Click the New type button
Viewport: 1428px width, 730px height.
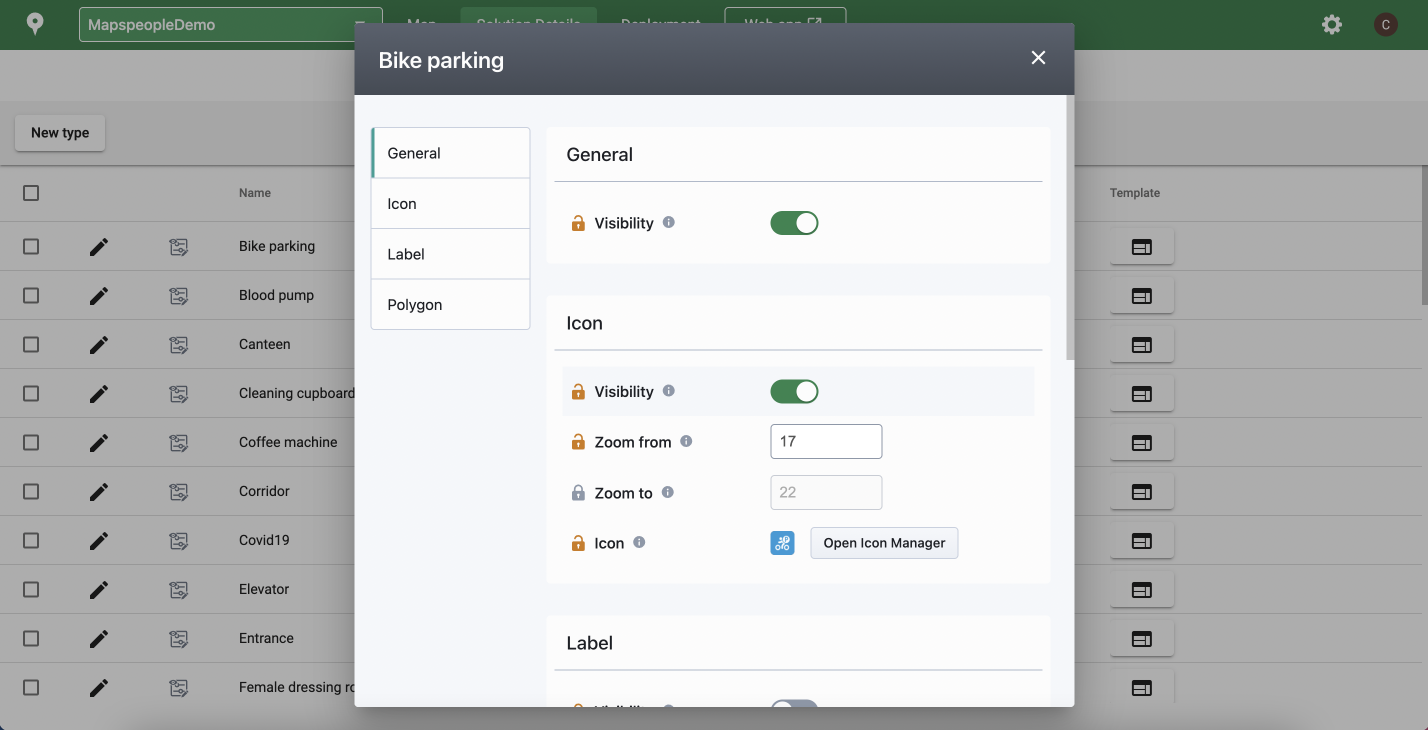59,132
